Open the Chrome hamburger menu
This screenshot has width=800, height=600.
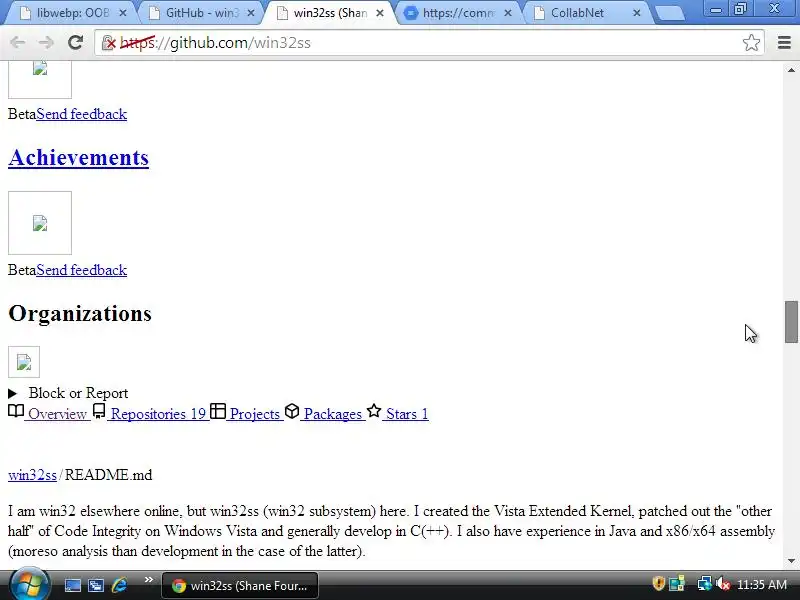(x=784, y=43)
